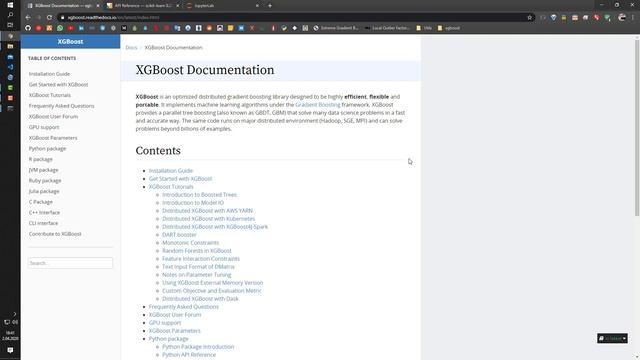Screen dimensions: 640x360
Task: Click the page vertical scrollbar thumb
Action: 637,129
